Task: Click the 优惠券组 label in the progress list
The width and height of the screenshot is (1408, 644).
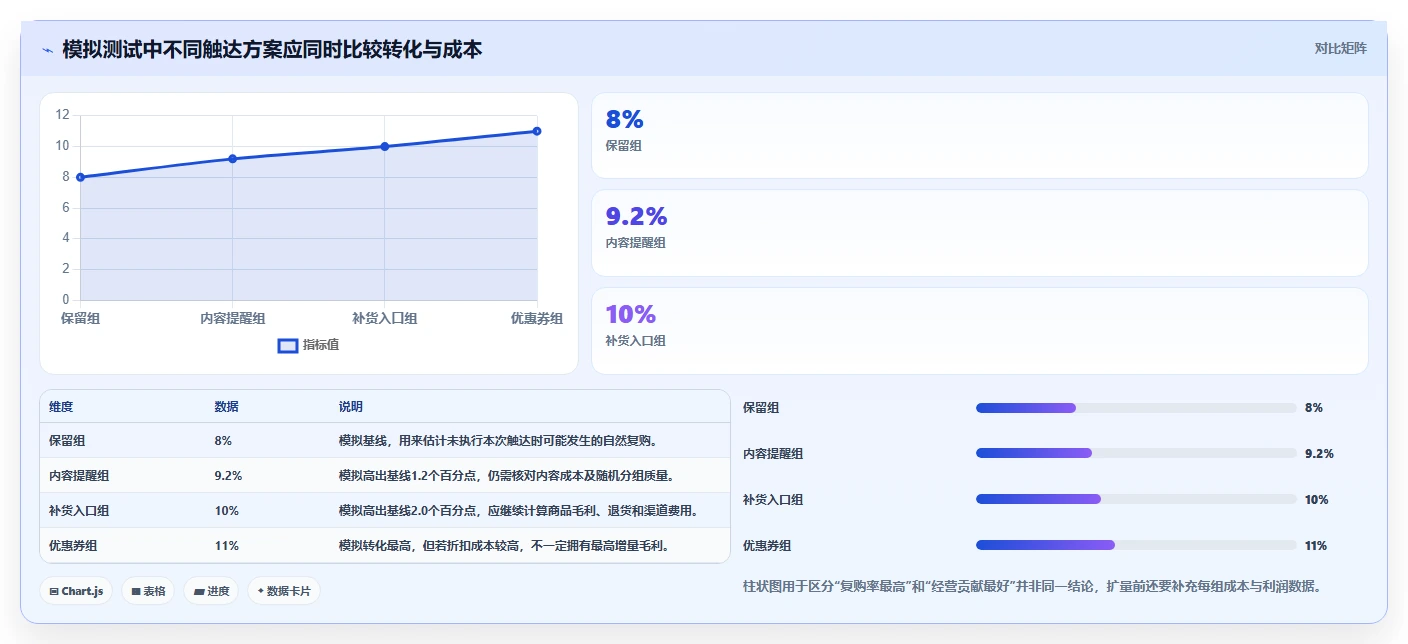Action: 767,545
